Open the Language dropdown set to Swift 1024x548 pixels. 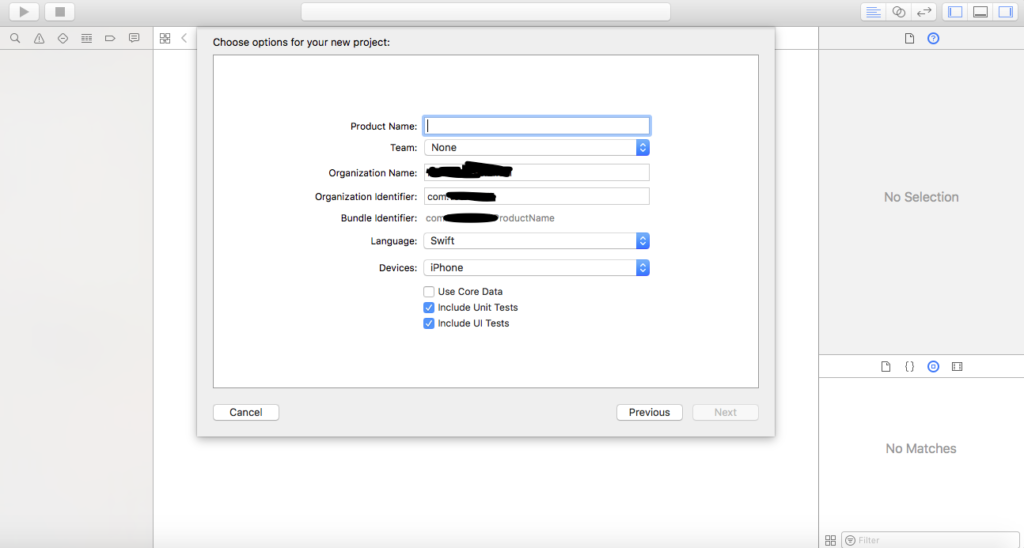(x=537, y=241)
